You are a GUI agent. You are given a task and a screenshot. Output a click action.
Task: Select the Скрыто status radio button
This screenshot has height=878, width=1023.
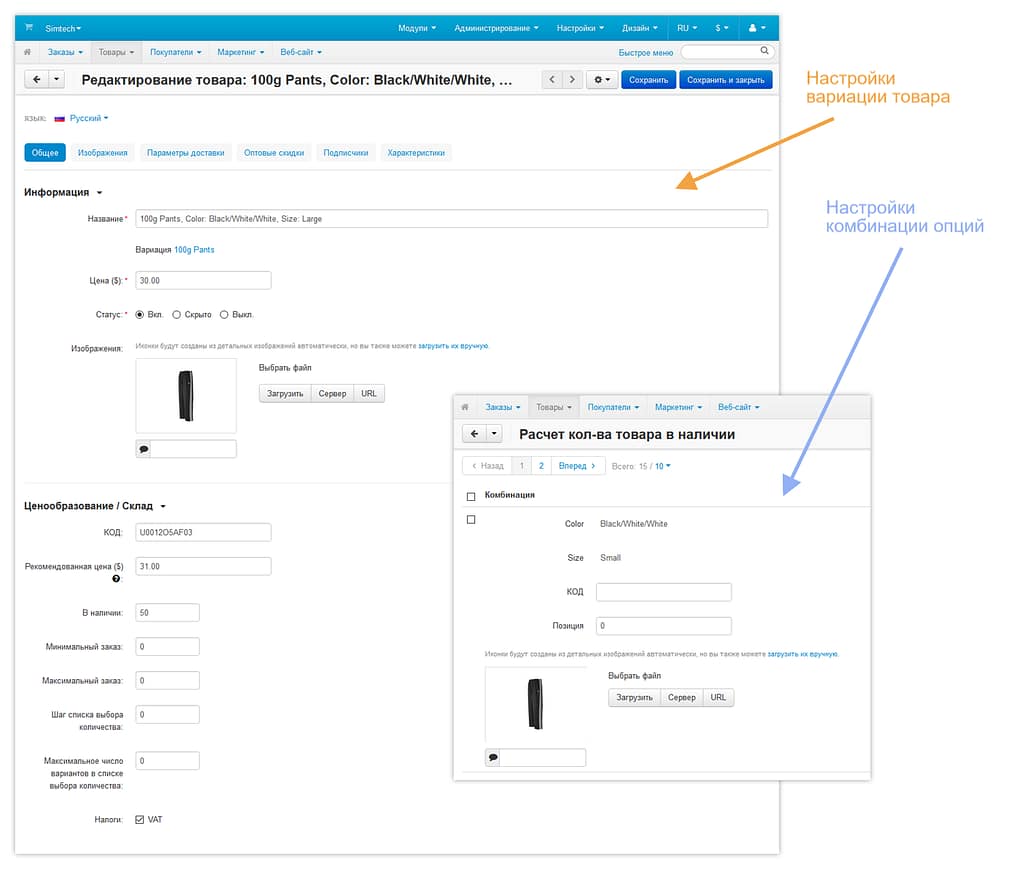pos(177,314)
